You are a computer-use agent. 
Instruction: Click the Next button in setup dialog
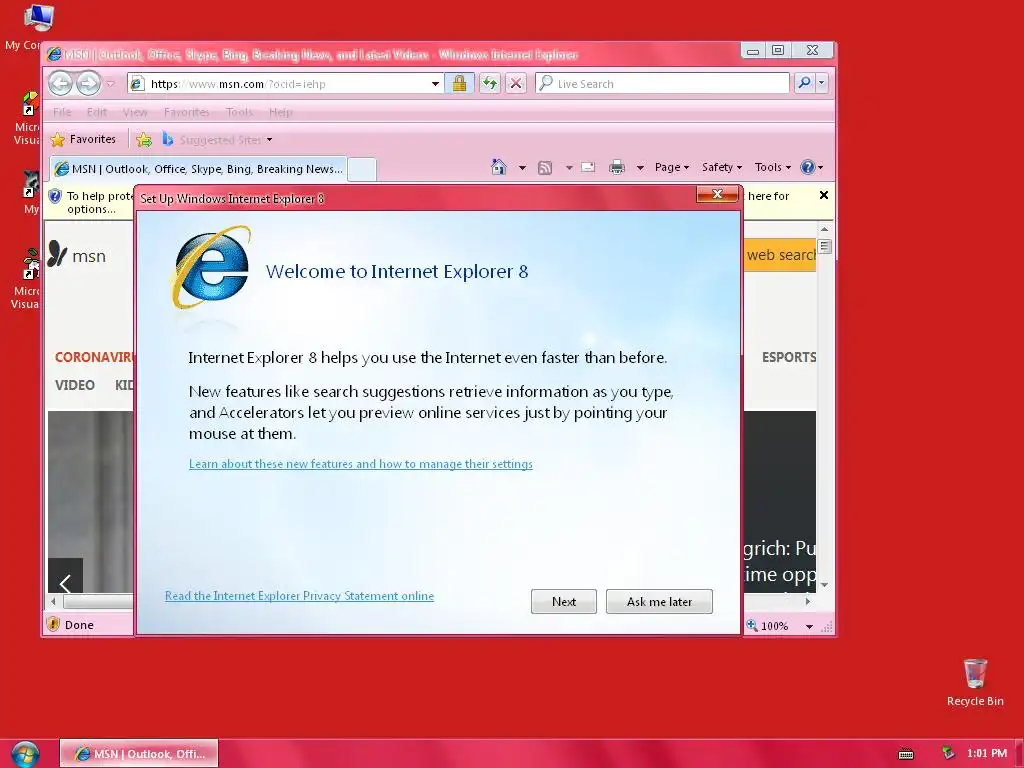(564, 601)
